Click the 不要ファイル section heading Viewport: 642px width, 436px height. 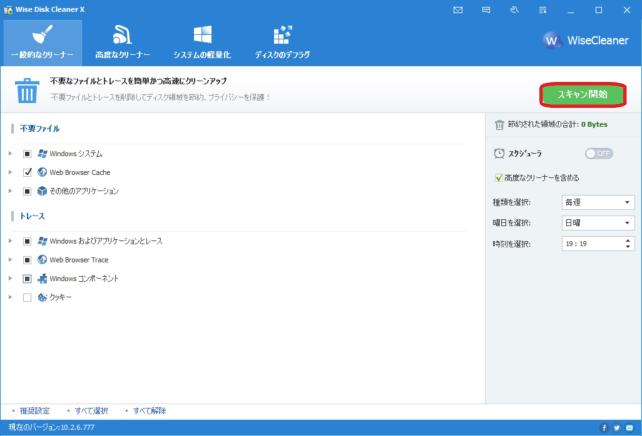(40, 129)
